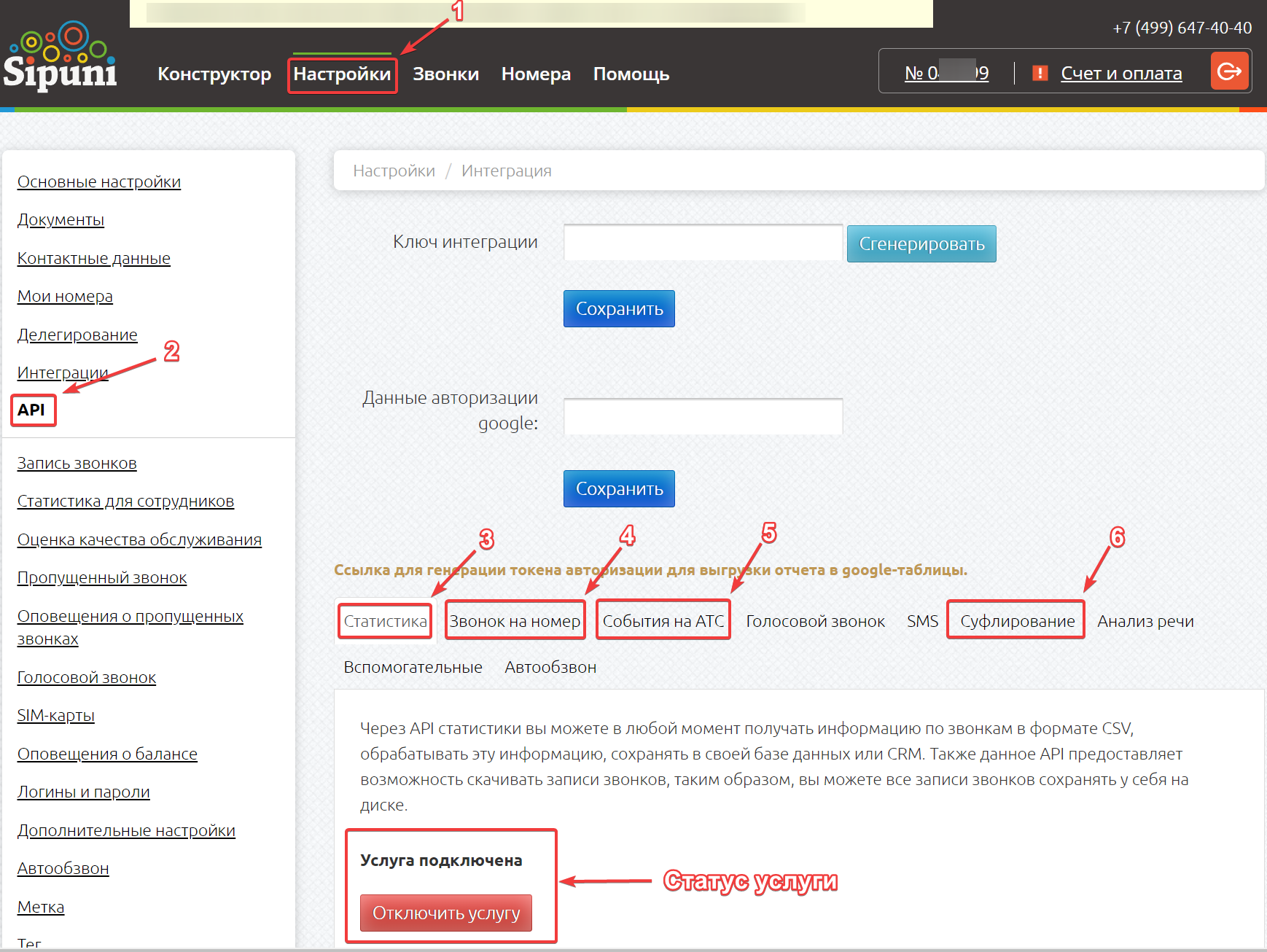Switch to the Суфлирование tab
This screenshot has width=1267, height=952.
pos(1017,621)
